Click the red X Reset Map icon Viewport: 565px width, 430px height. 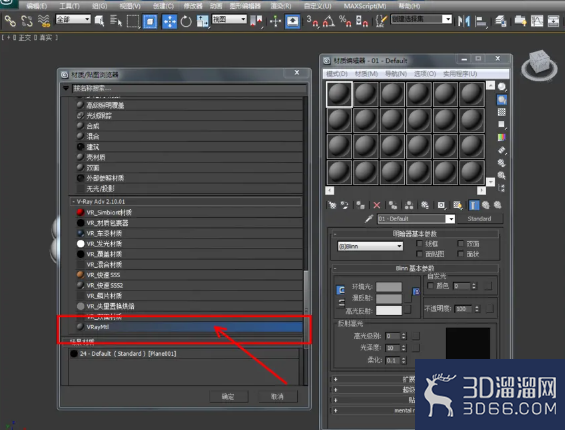pos(377,205)
